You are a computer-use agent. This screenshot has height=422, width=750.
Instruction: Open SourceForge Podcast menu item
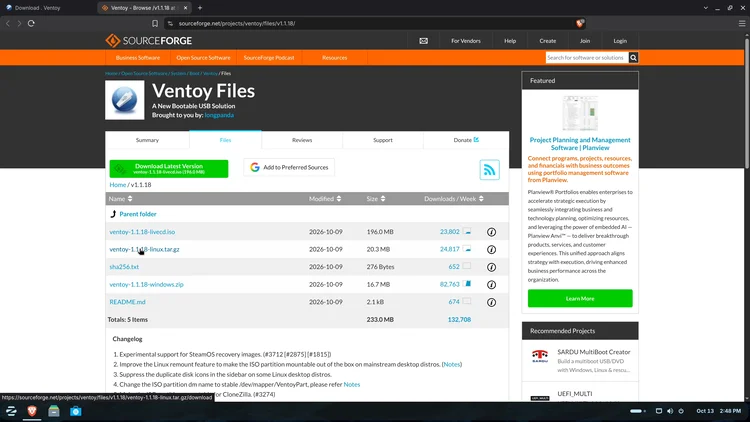pos(269,57)
